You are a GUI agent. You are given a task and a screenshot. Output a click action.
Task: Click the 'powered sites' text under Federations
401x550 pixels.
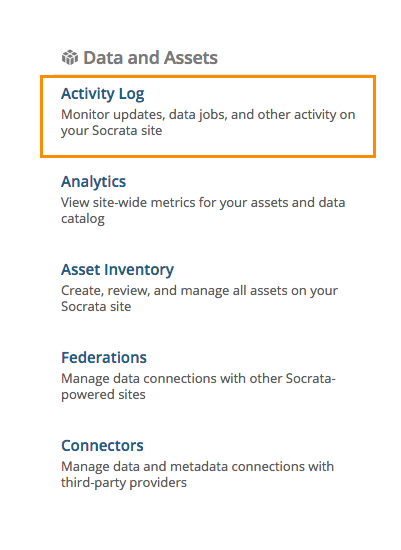click(x=103, y=395)
